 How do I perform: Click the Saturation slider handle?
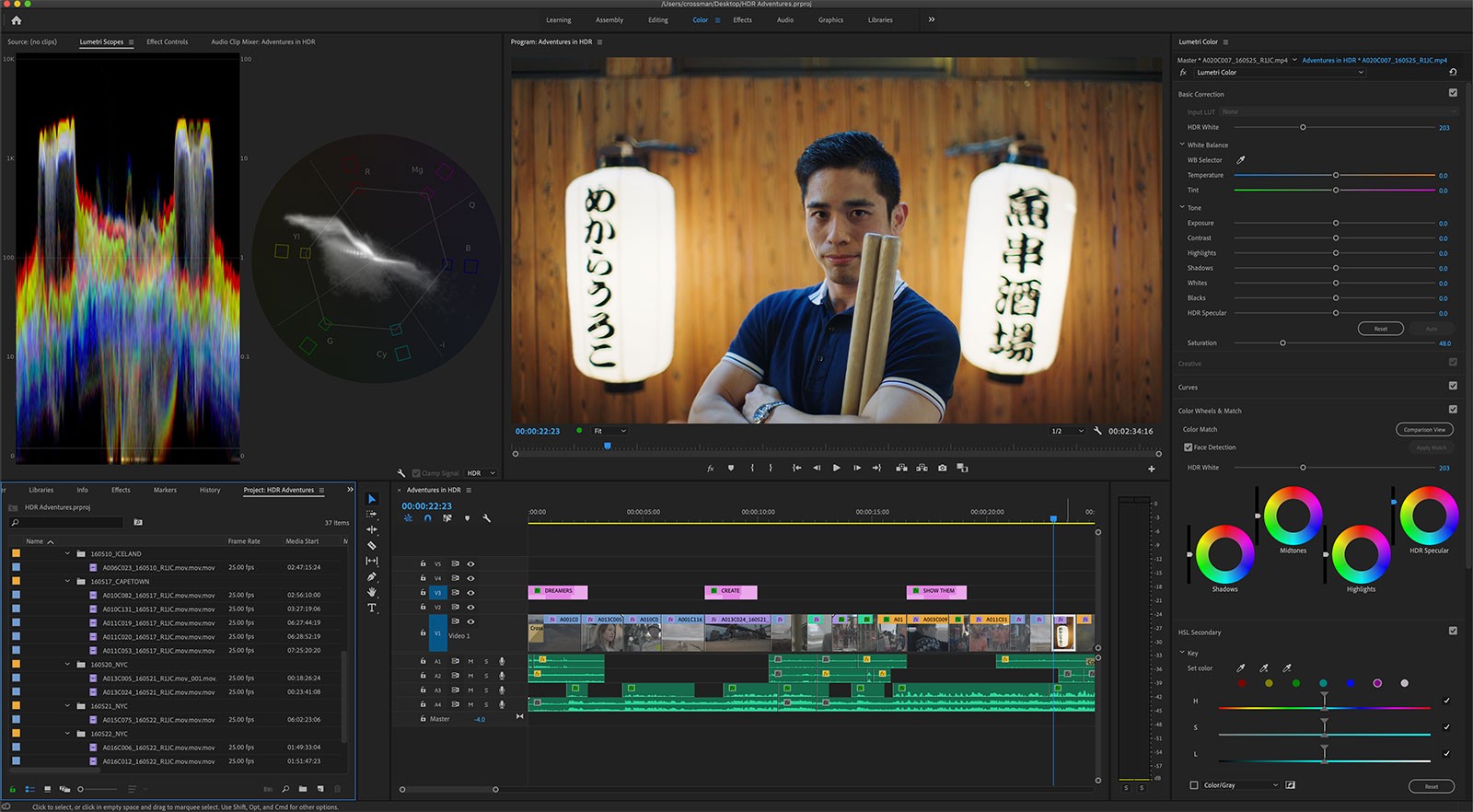click(x=1282, y=343)
